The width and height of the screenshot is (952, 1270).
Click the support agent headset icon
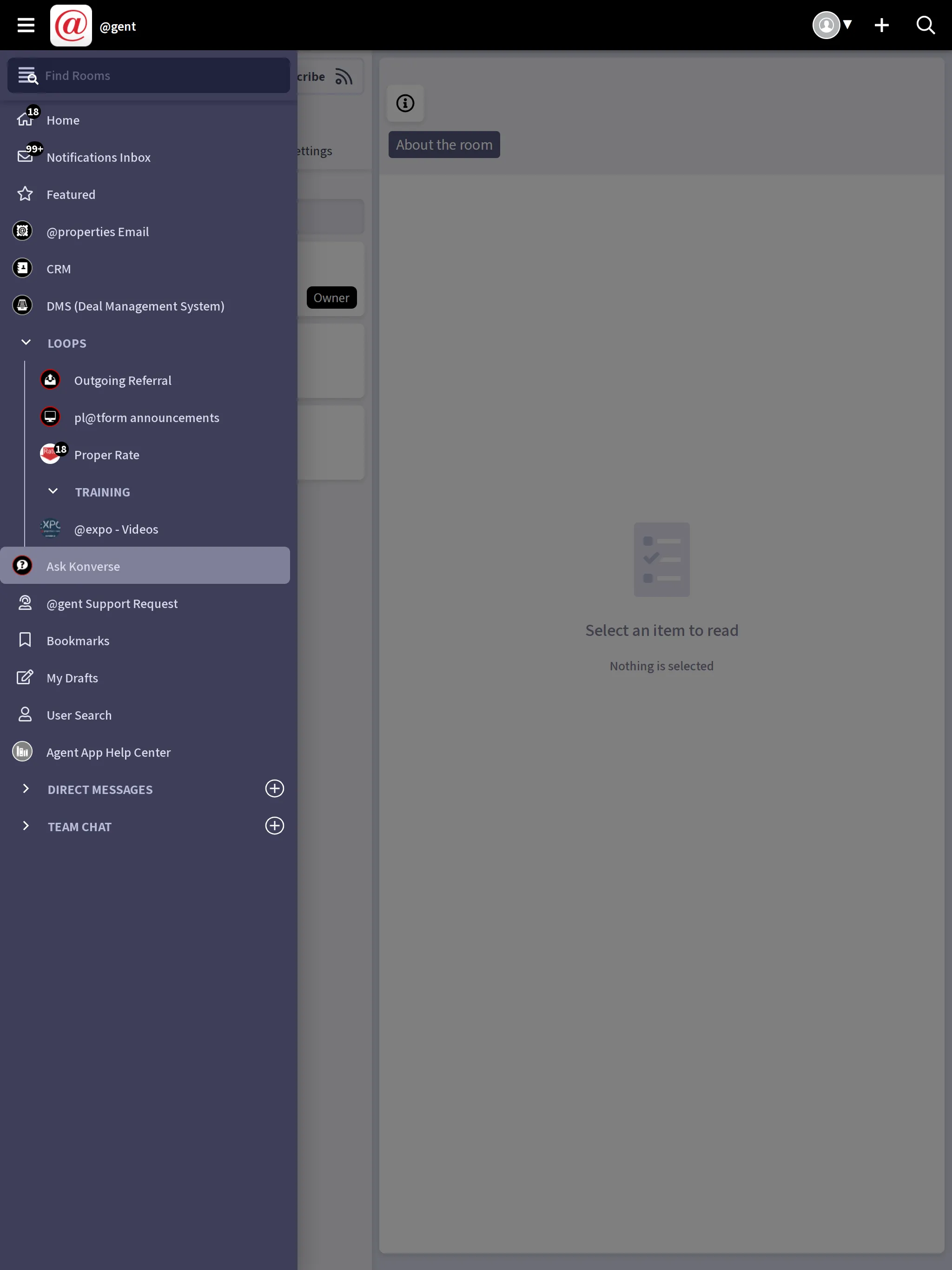[x=25, y=603]
